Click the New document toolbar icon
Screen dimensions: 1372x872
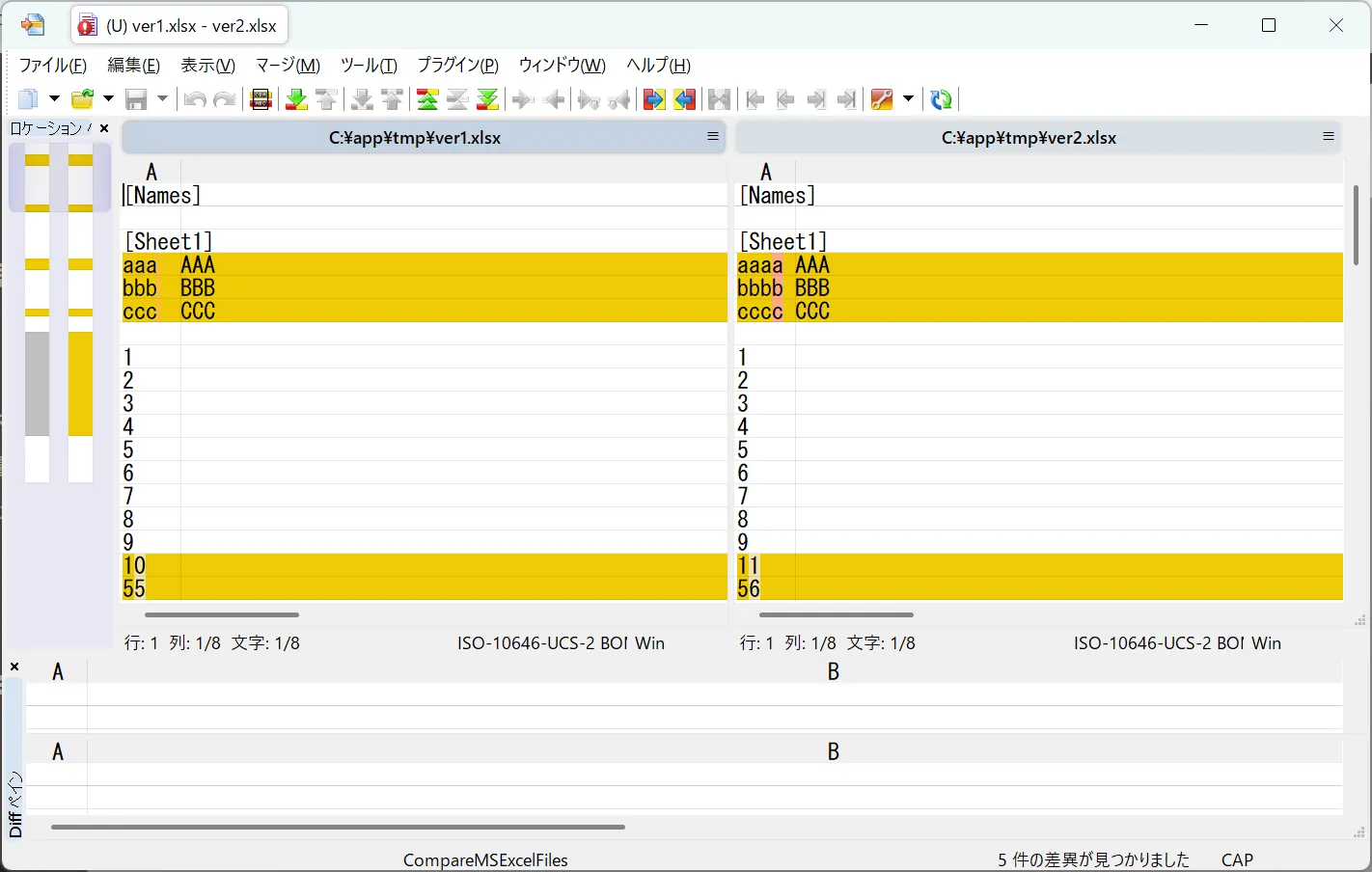[x=29, y=99]
